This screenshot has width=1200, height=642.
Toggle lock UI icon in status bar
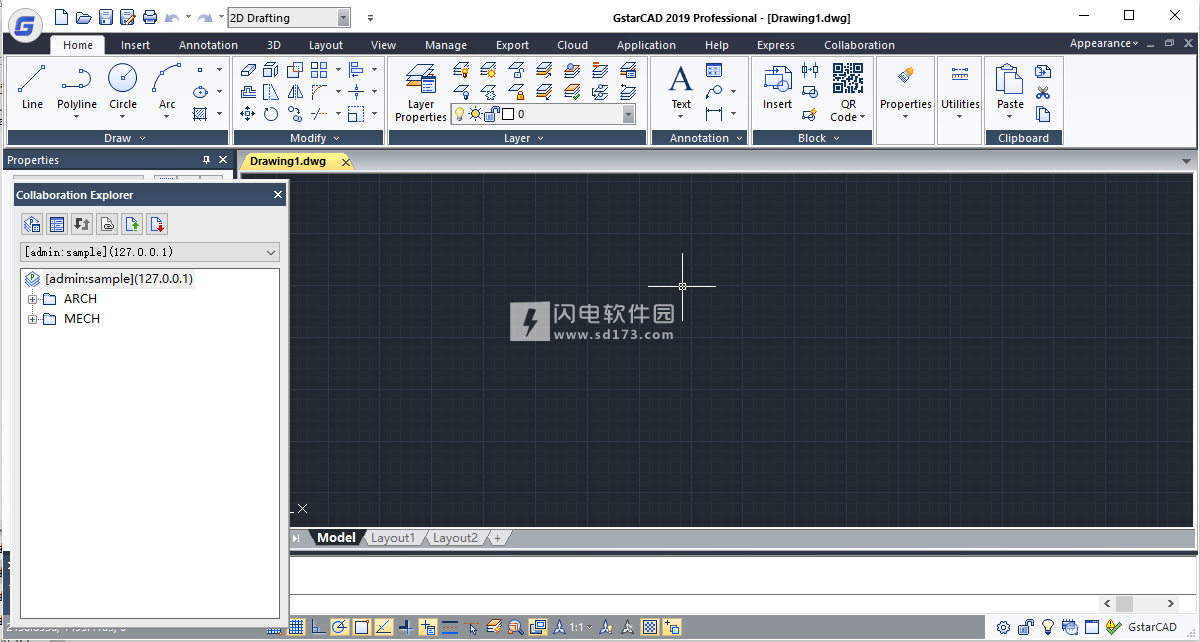pos(1026,627)
